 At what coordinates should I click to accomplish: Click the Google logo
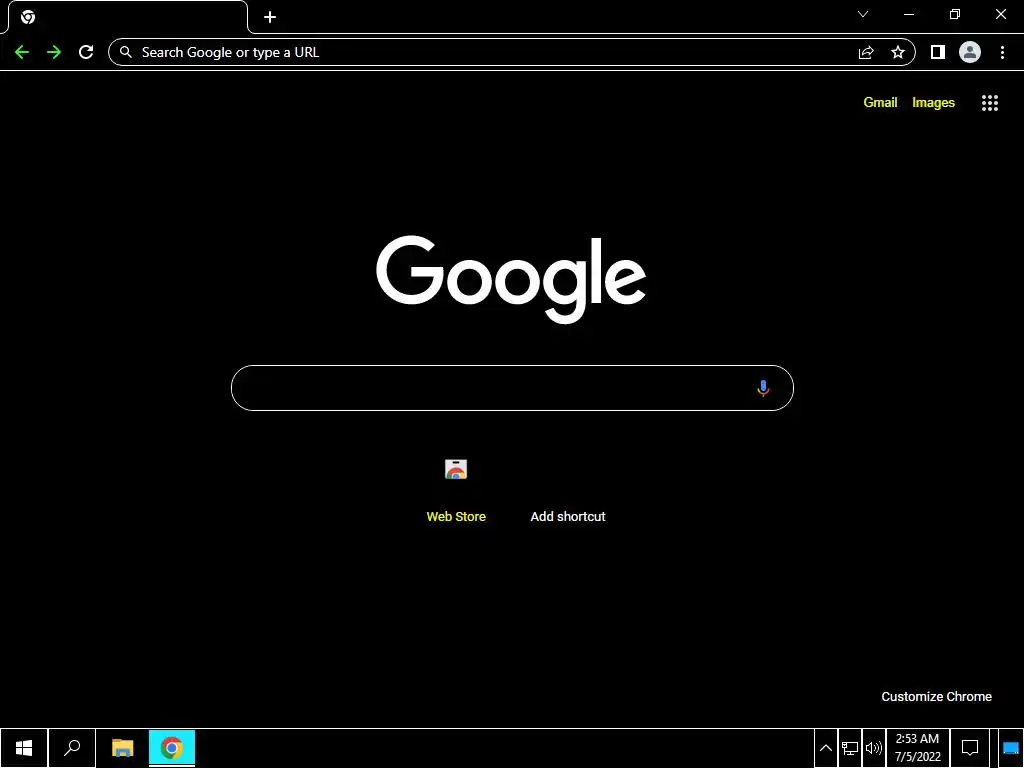point(511,279)
